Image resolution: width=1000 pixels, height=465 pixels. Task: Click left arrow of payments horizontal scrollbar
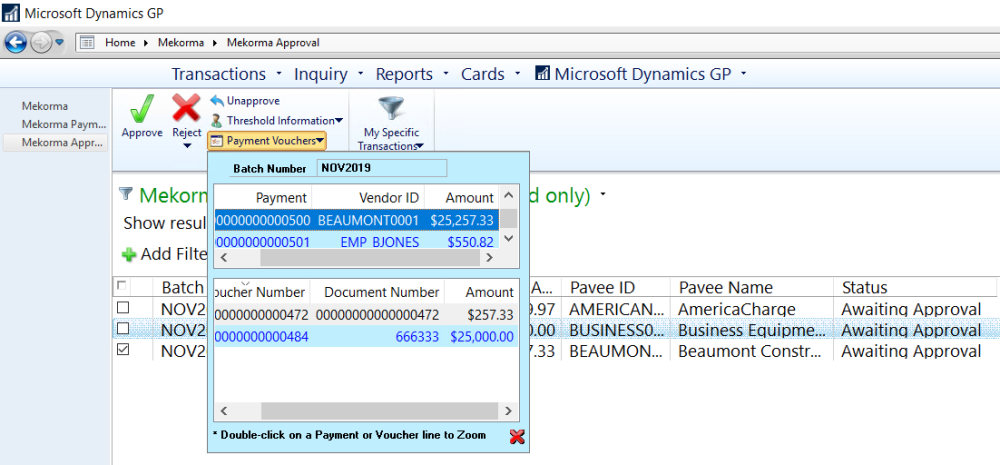[224, 258]
